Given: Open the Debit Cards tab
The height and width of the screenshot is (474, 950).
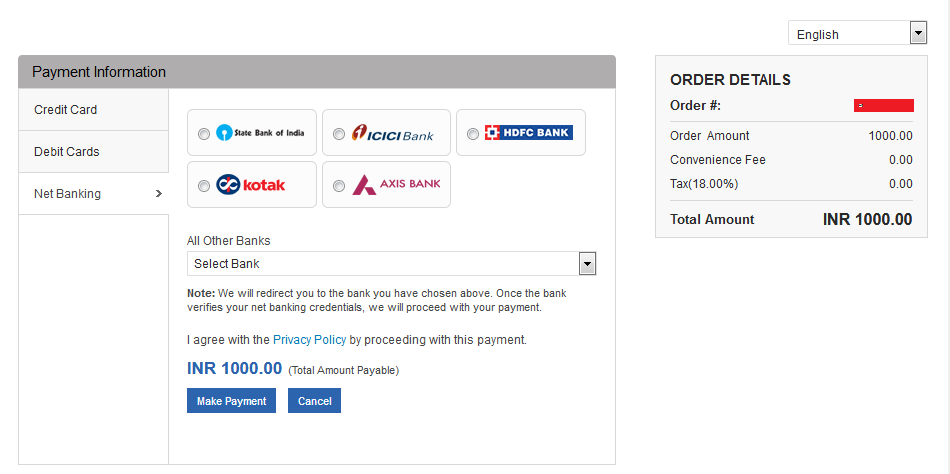Looking at the screenshot, I should pos(93,151).
